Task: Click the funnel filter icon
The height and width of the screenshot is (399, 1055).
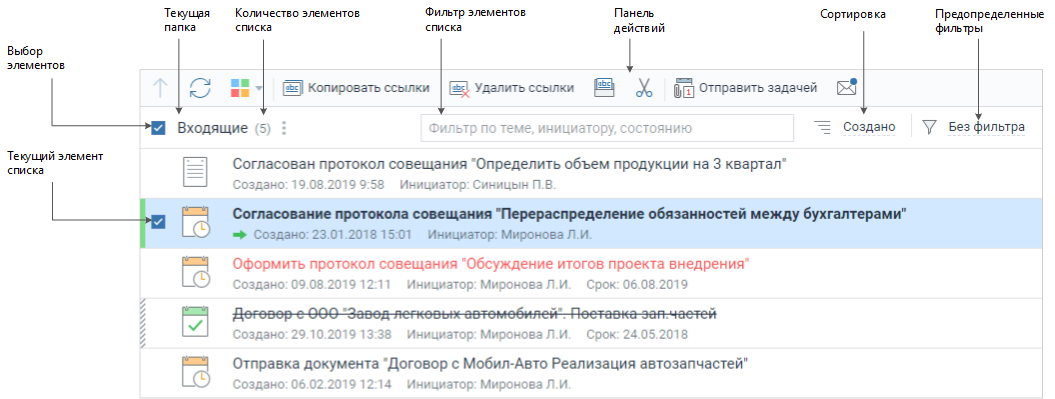Action: pos(929,127)
